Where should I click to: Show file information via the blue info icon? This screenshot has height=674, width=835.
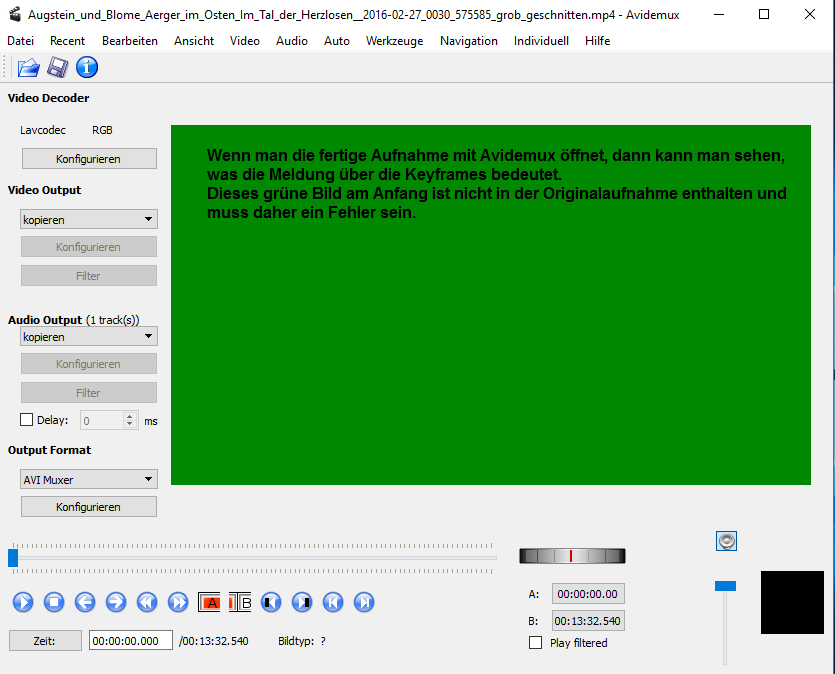(87, 68)
